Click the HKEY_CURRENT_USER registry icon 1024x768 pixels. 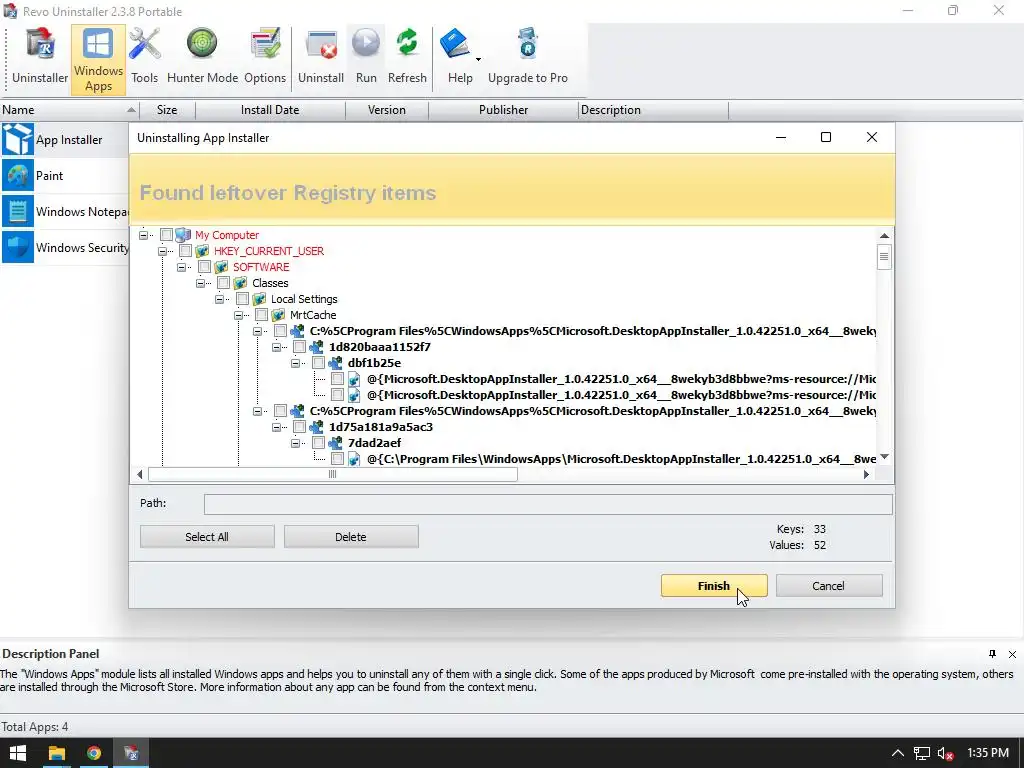[202, 251]
